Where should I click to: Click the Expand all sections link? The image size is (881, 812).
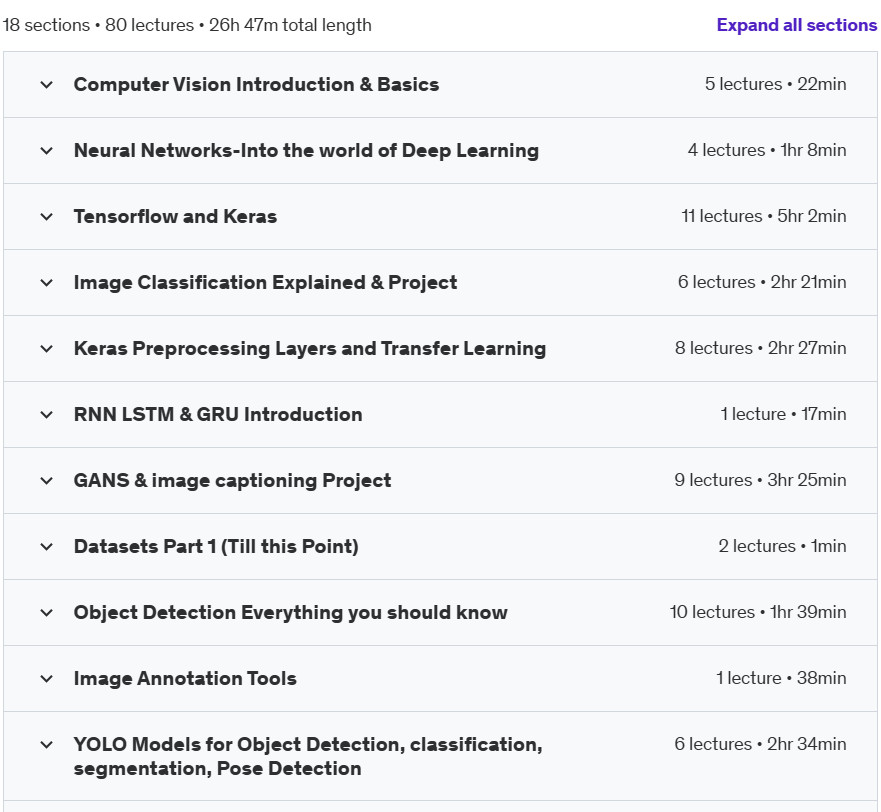pos(796,25)
